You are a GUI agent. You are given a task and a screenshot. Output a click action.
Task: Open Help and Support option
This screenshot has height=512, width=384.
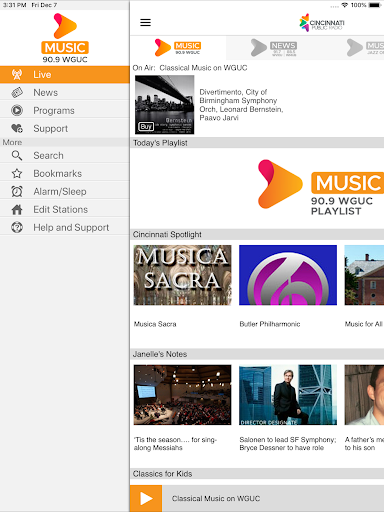(x=65, y=227)
